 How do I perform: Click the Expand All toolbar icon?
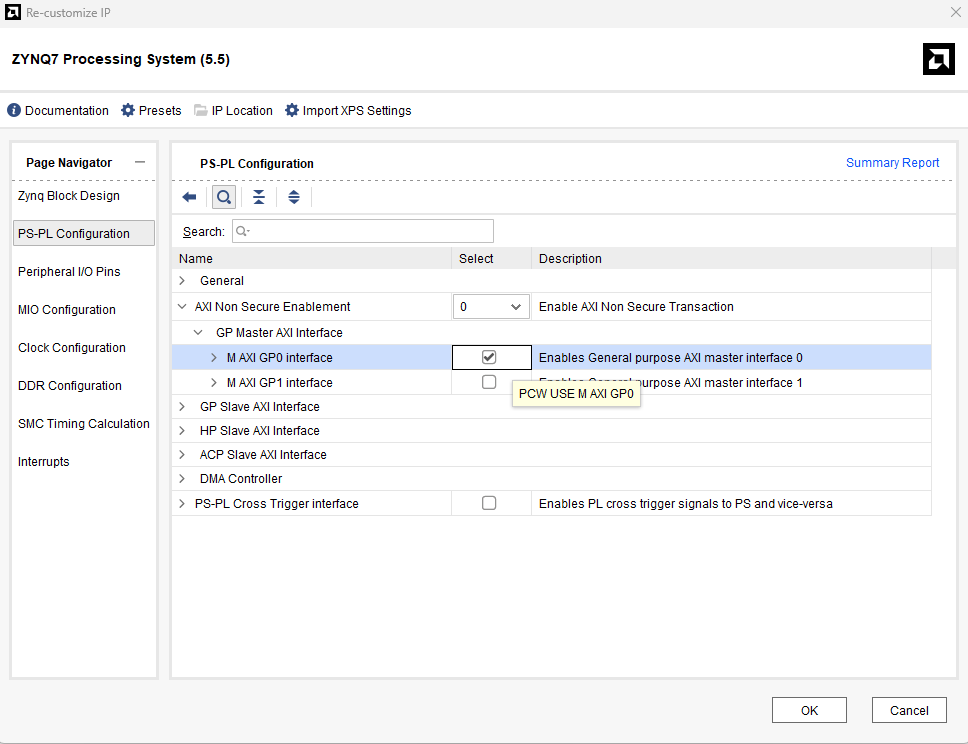[x=294, y=197]
